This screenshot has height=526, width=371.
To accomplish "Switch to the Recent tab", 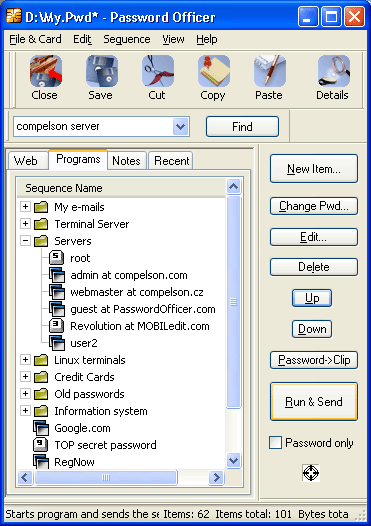I will click(x=171, y=161).
